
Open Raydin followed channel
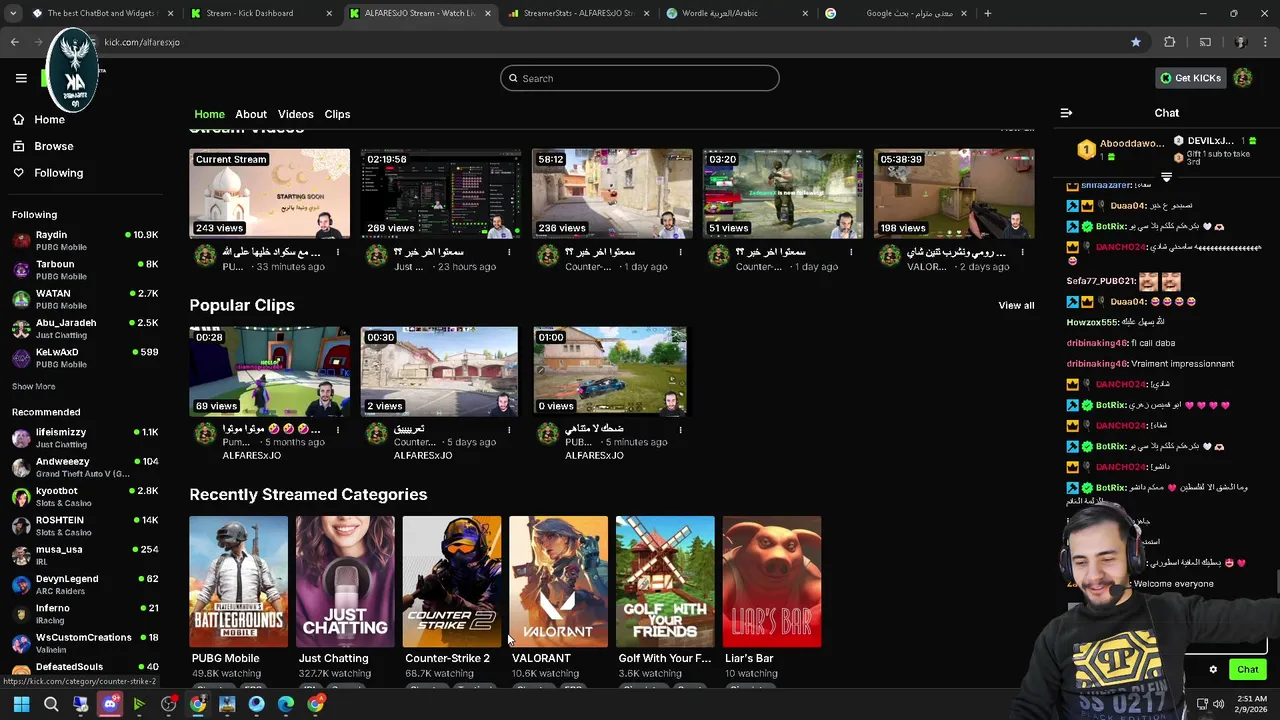point(84,240)
